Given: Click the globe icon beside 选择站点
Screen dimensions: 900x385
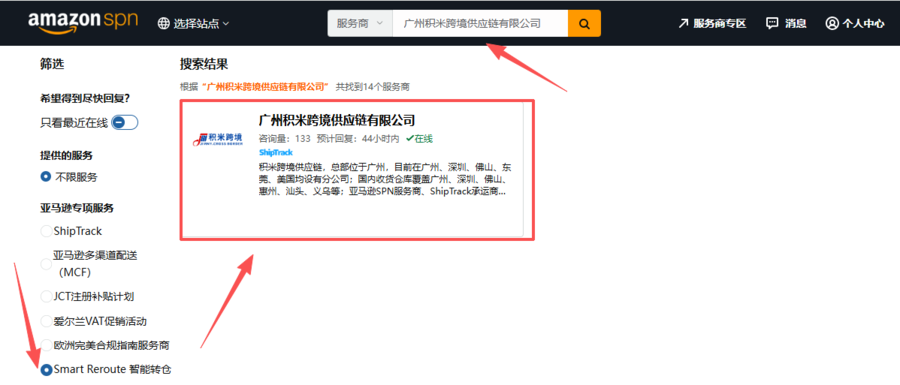Looking at the screenshot, I should click(x=164, y=24).
